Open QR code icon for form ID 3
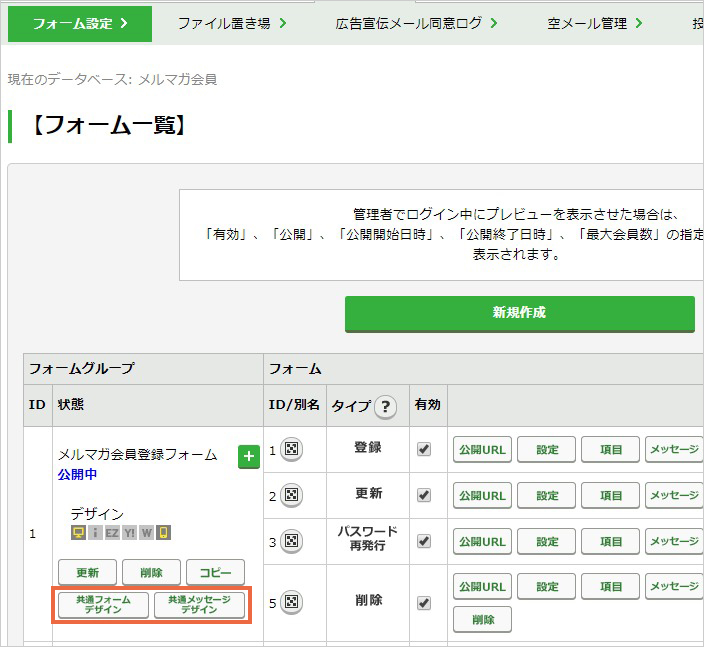 pyautogui.click(x=291, y=541)
